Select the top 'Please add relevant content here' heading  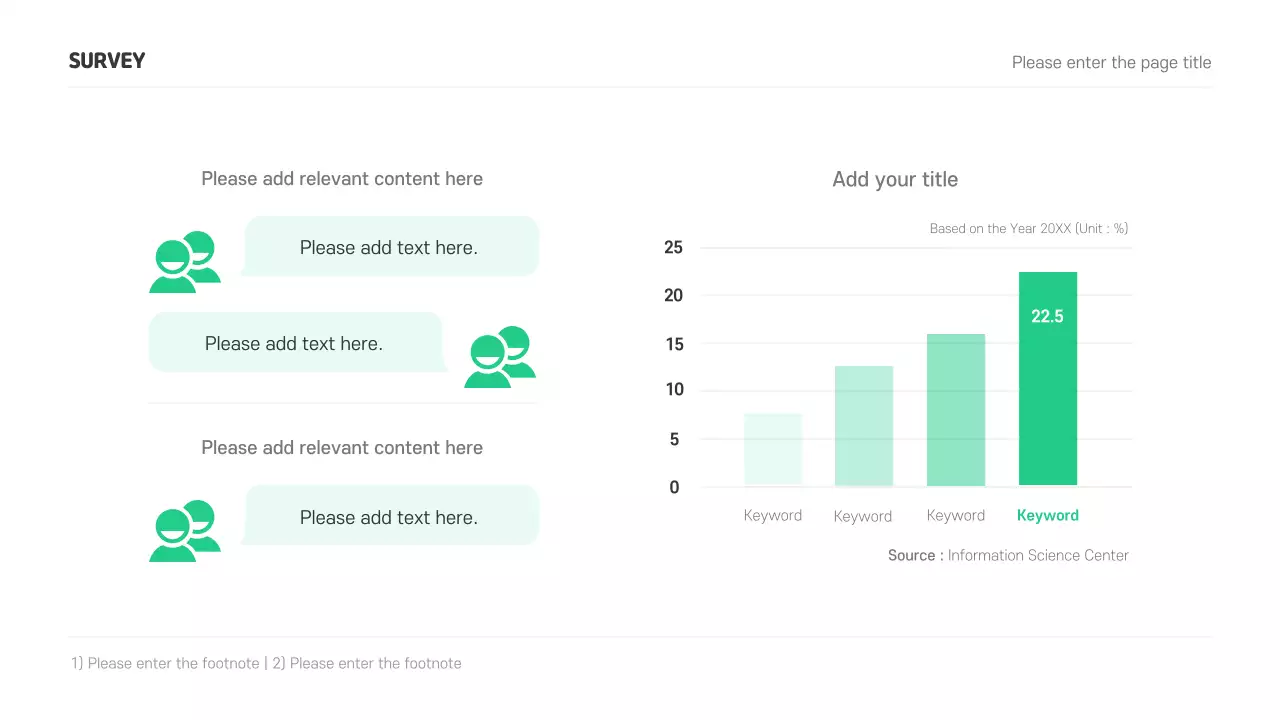pyautogui.click(x=342, y=179)
